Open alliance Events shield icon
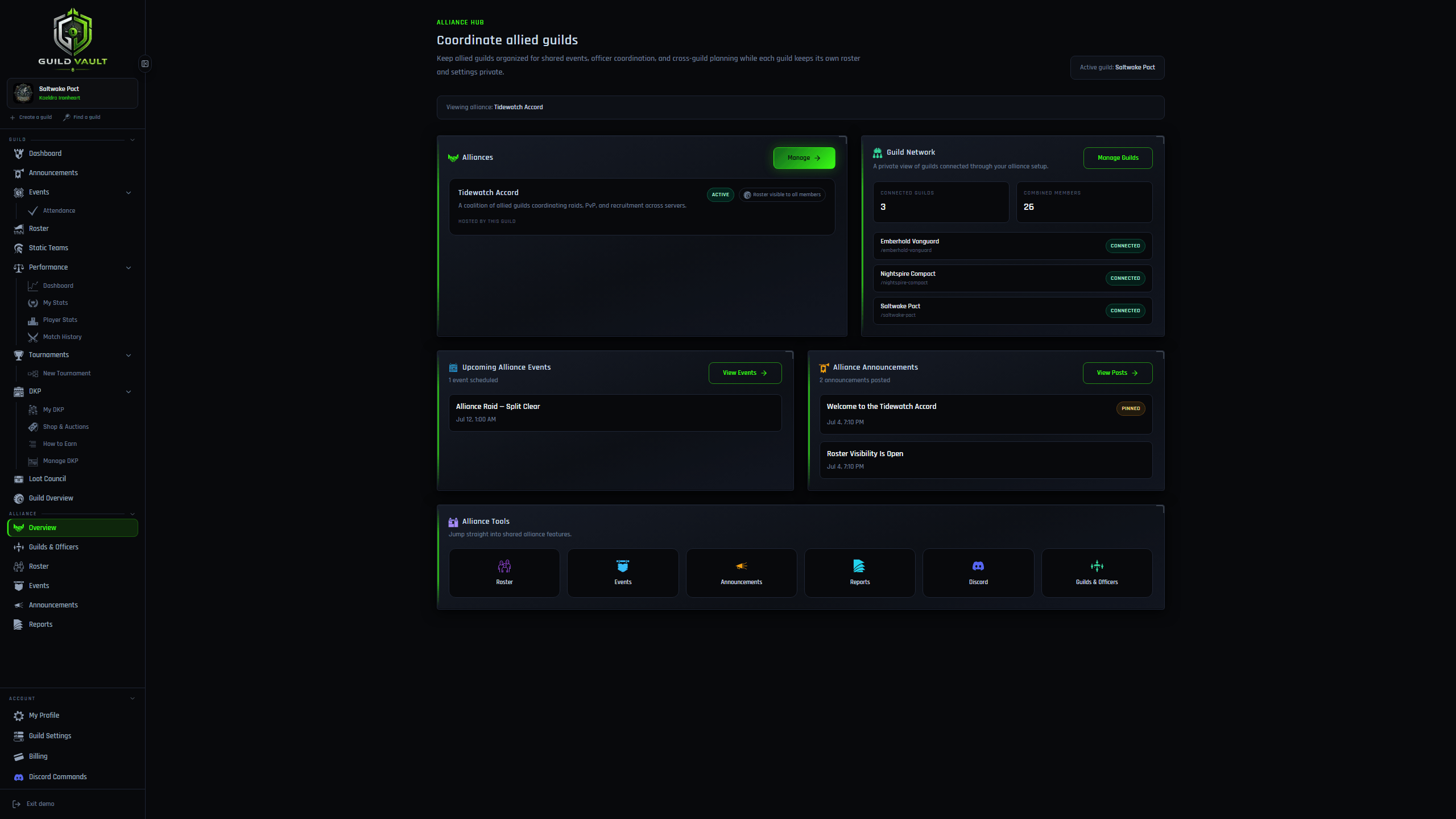 19,586
